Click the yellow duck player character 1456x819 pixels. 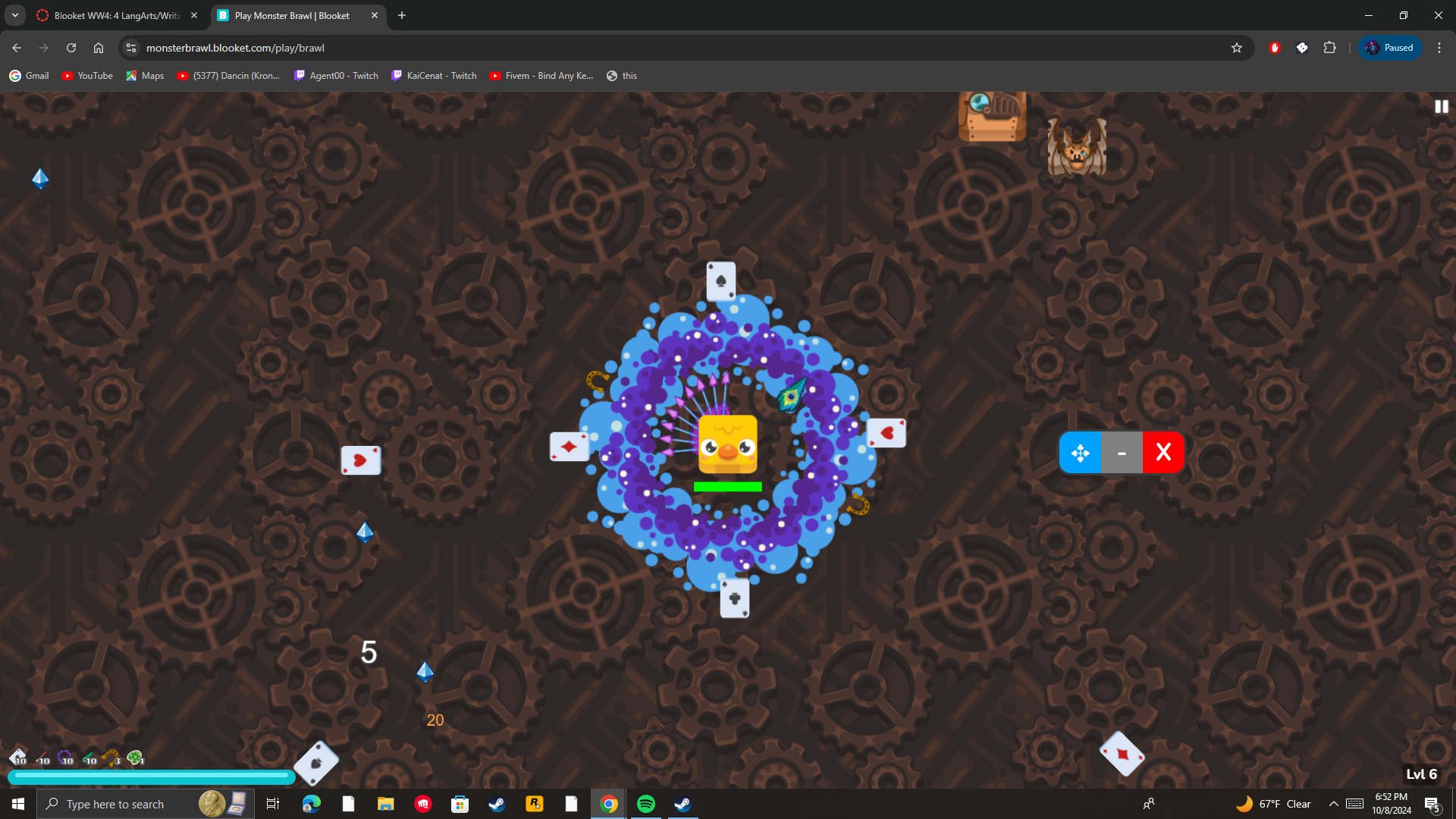[x=727, y=444]
